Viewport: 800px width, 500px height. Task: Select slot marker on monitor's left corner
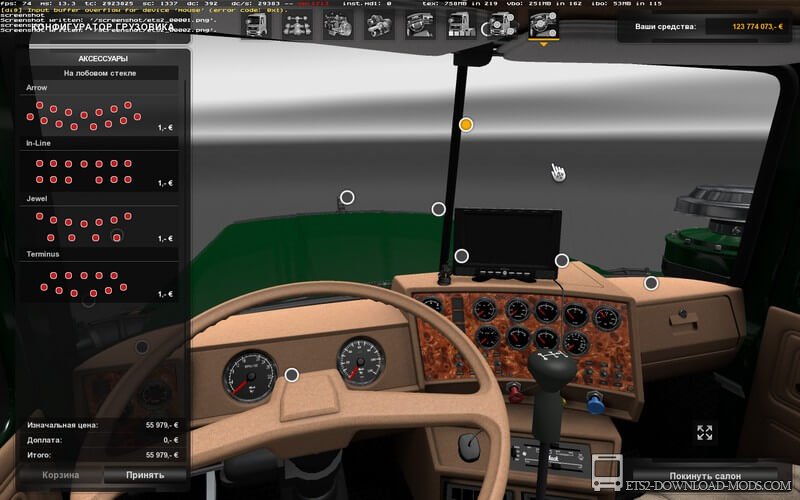(x=461, y=256)
